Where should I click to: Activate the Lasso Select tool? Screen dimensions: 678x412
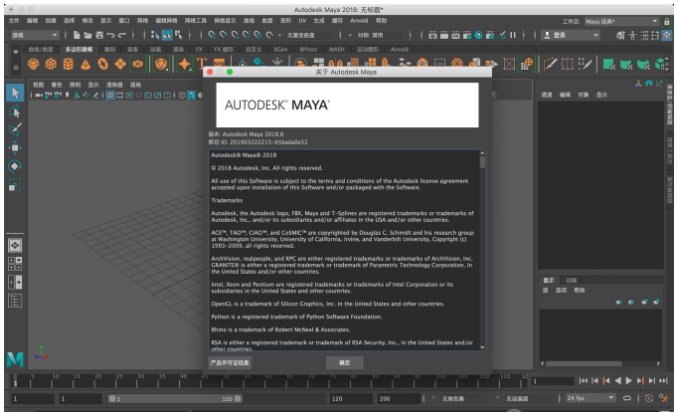click(15, 112)
